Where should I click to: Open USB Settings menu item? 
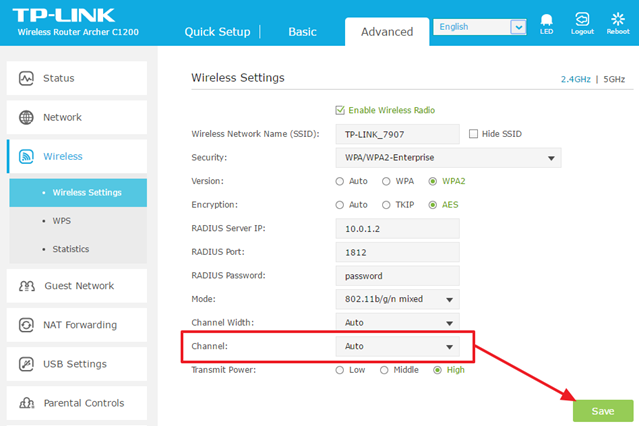point(77,364)
